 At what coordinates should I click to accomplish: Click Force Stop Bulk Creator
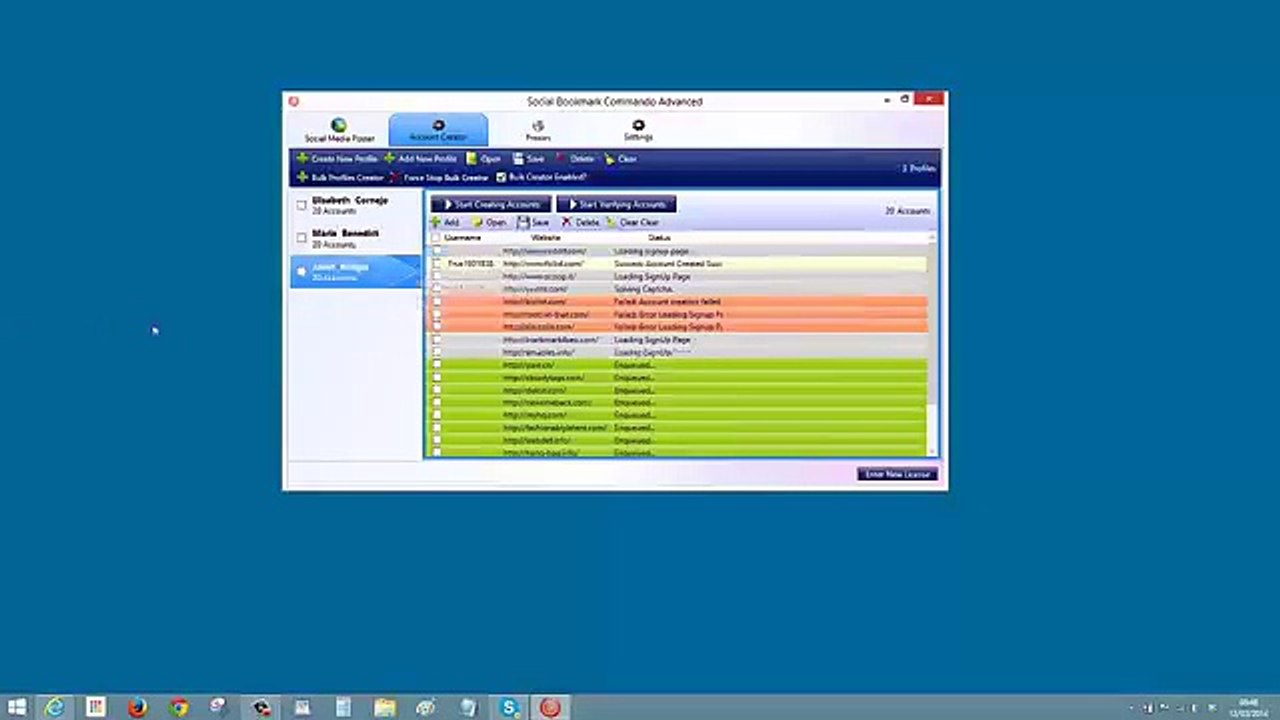coord(439,177)
